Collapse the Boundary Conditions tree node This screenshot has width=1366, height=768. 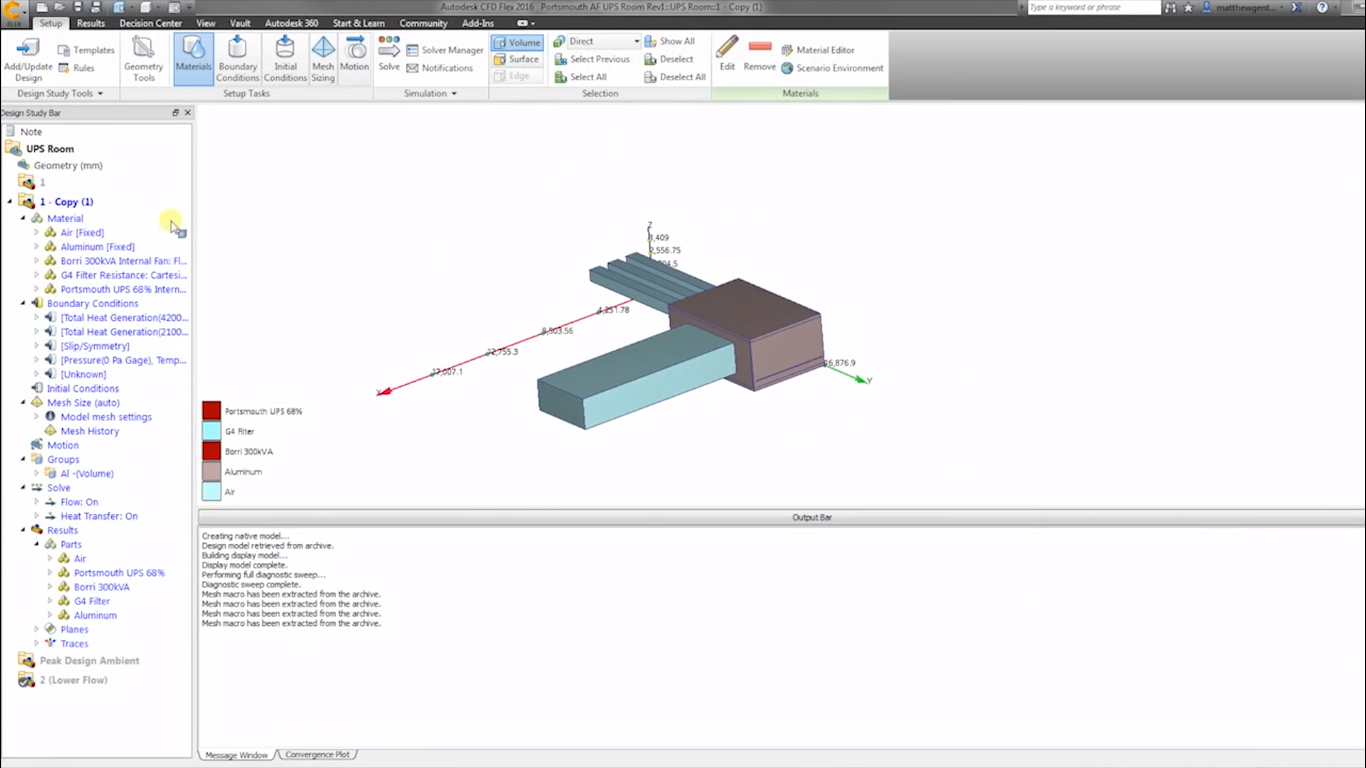23,303
